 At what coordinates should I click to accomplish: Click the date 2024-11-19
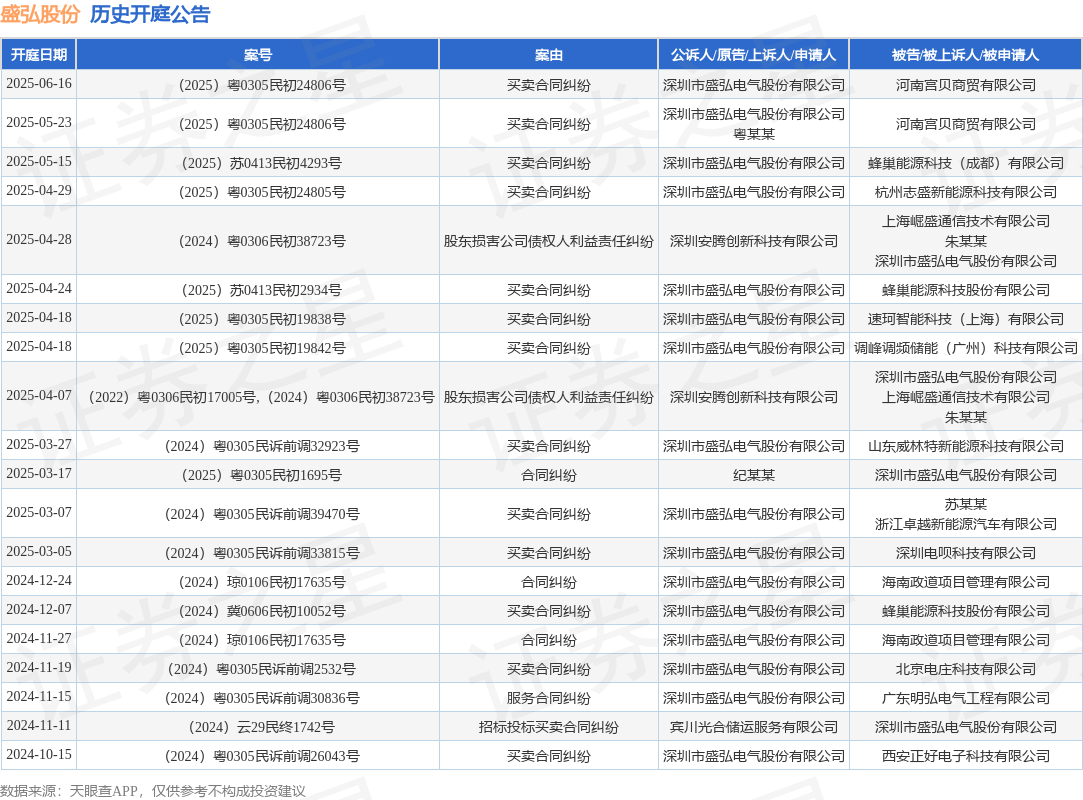(39, 667)
